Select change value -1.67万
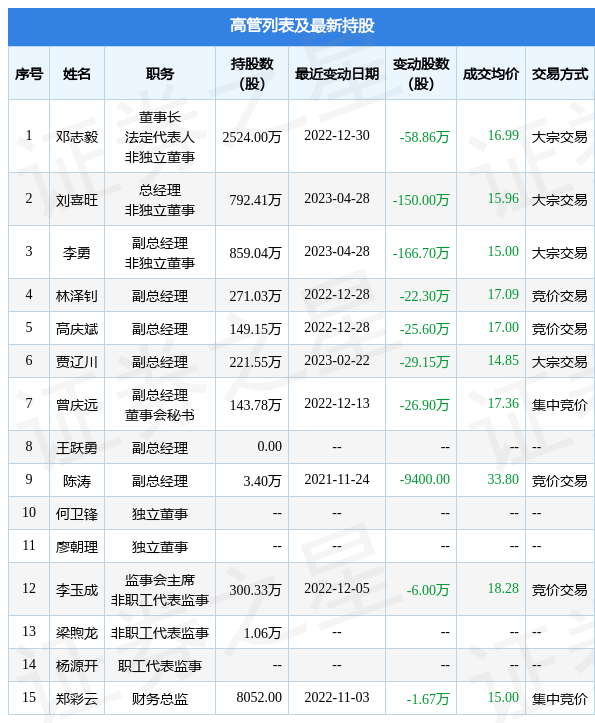595x723 pixels. tap(428, 699)
